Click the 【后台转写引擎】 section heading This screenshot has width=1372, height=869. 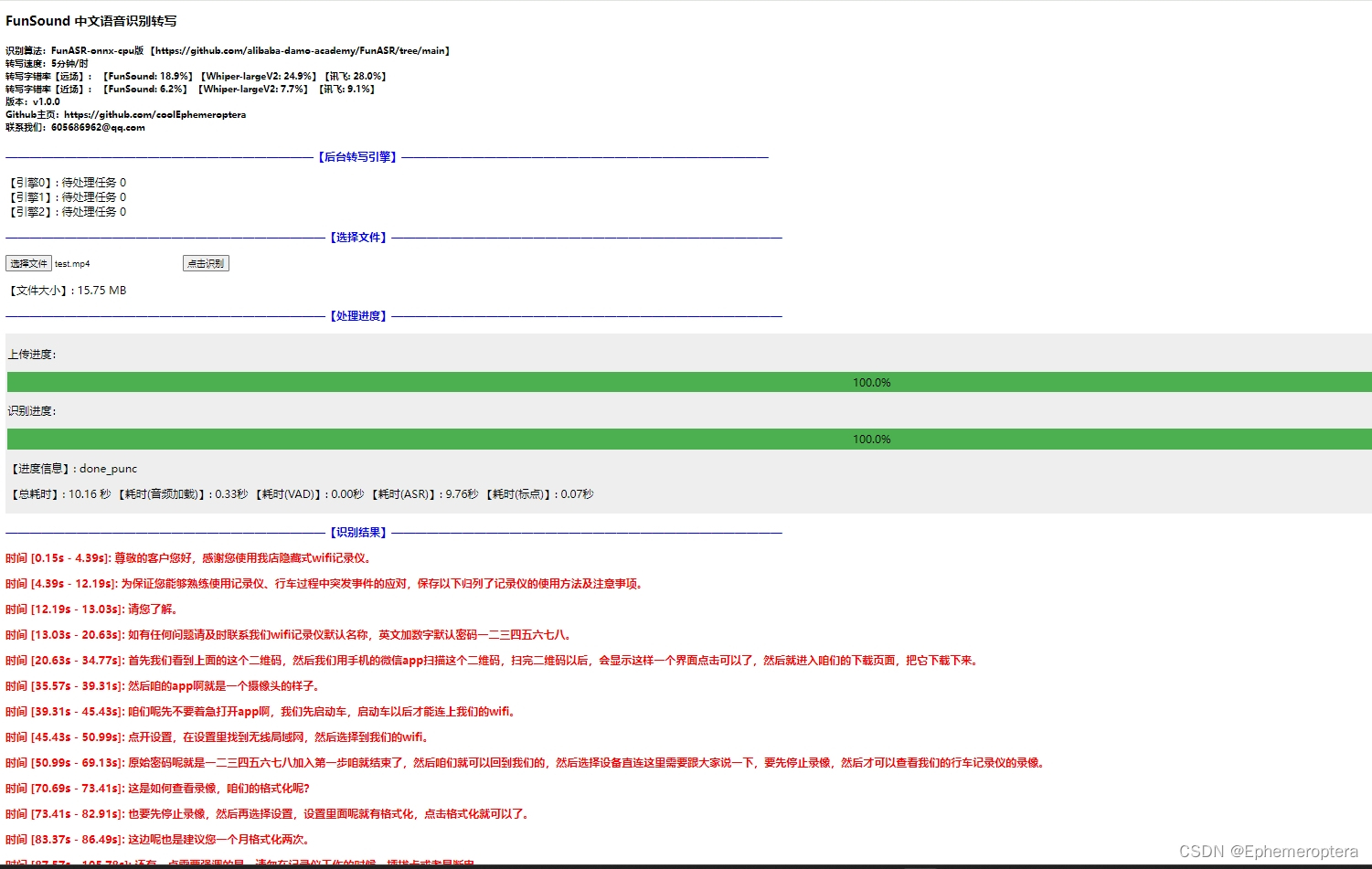357,157
